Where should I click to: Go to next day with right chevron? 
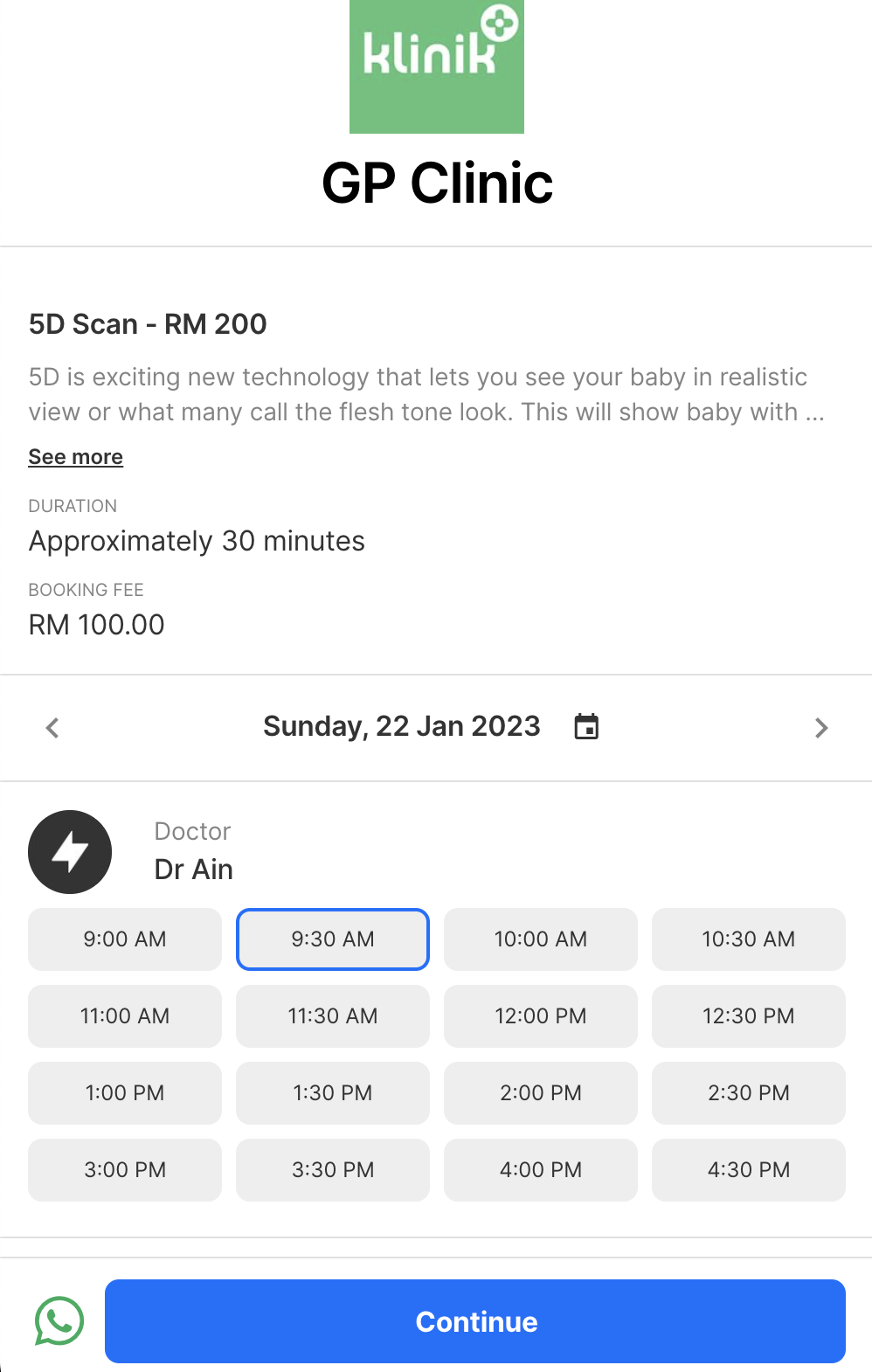pyautogui.click(x=820, y=728)
